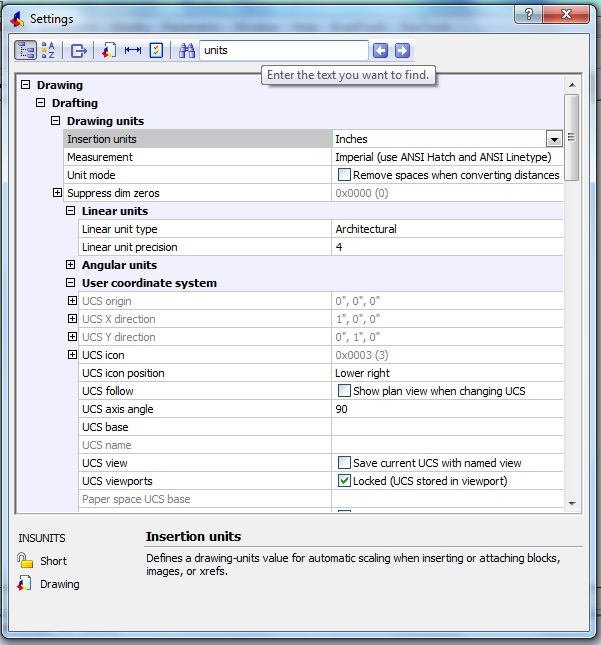Go to next search result arrow
Viewport: 601px width, 645px height.
click(x=402, y=51)
